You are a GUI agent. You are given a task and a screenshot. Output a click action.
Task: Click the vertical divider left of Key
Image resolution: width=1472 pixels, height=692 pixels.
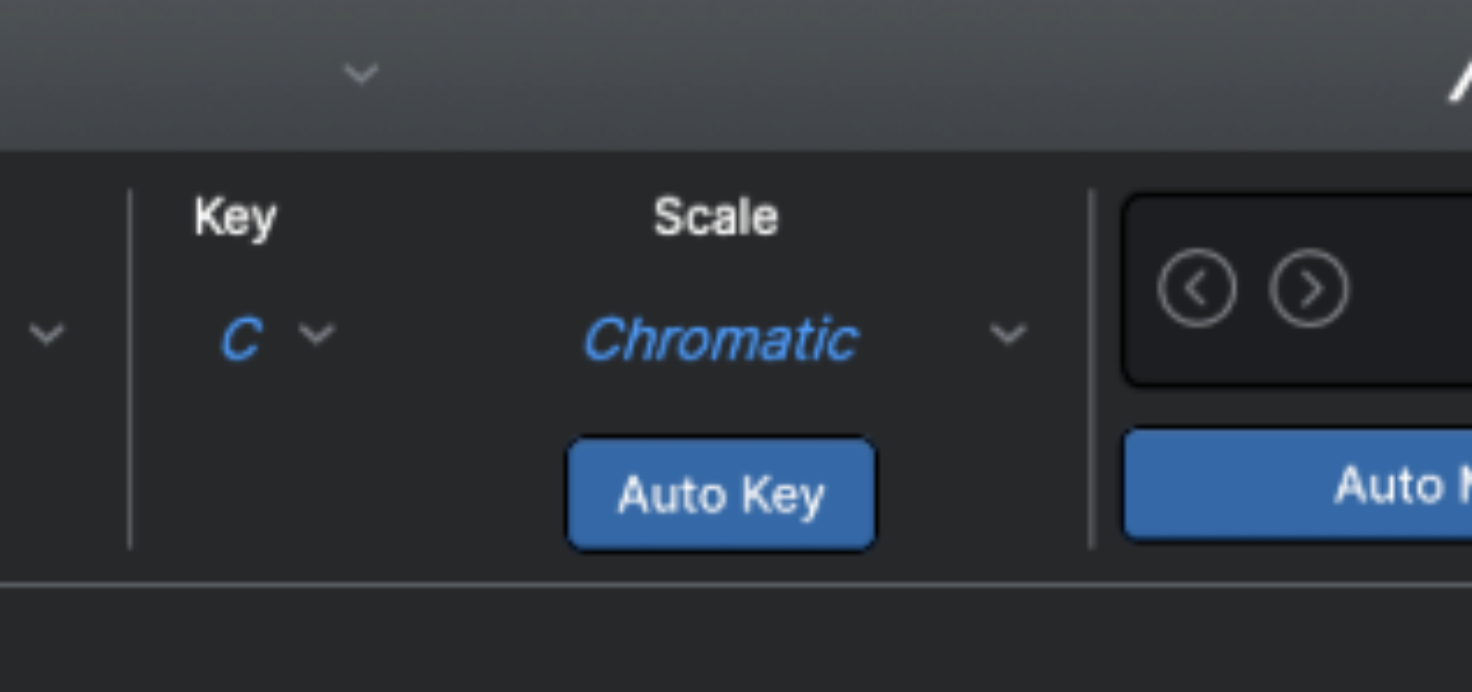click(x=130, y=370)
